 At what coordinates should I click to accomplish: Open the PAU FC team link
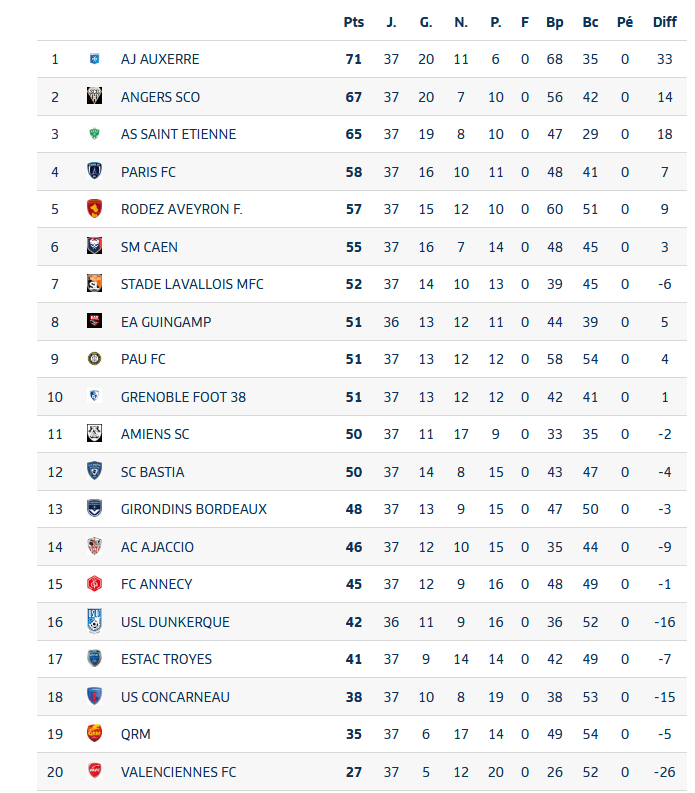click(x=143, y=359)
